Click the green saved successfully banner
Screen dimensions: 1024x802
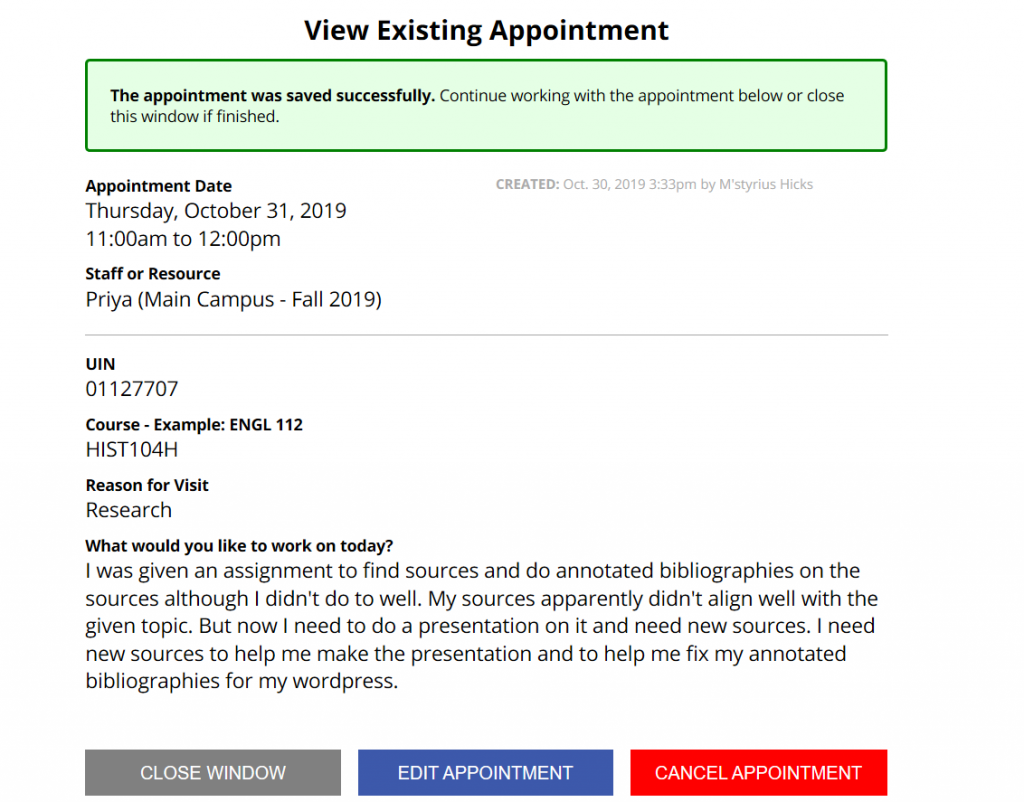point(486,106)
